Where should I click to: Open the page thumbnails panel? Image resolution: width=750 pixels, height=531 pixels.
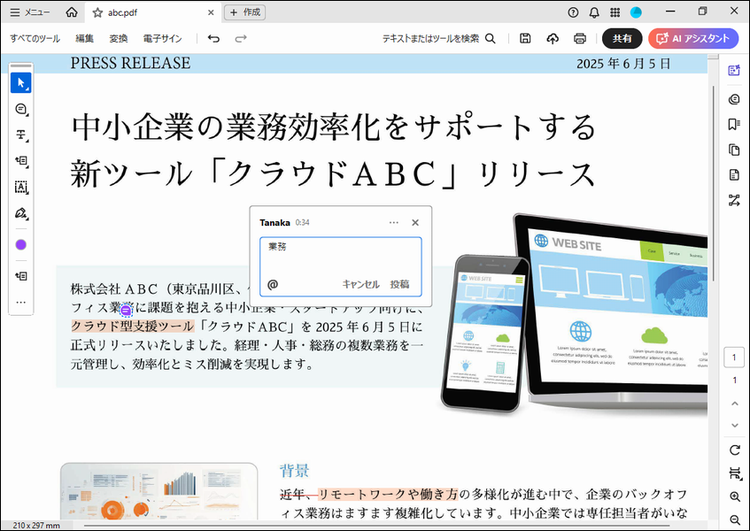click(x=734, y=150)
